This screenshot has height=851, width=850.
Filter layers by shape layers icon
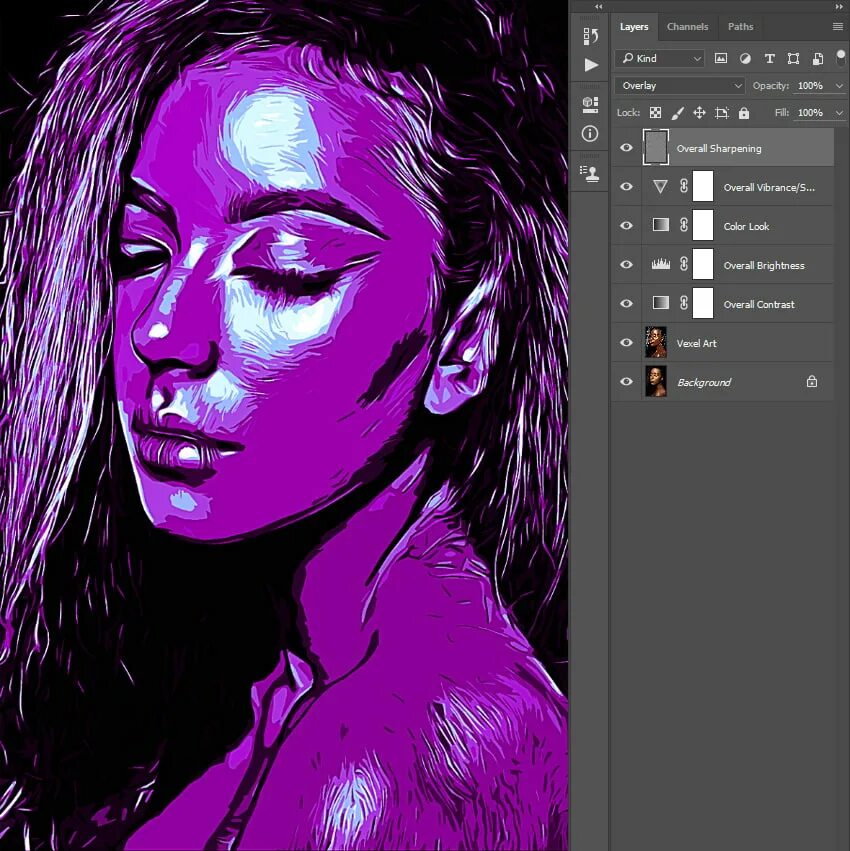pyautogui.click(x=793, y=59)
